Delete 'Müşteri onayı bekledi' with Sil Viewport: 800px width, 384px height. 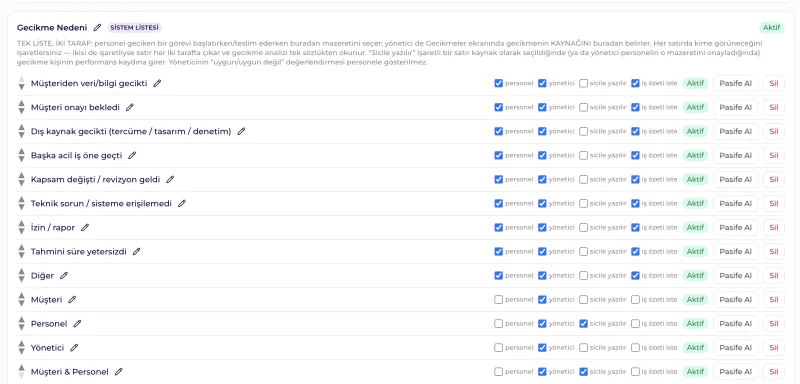773,107
